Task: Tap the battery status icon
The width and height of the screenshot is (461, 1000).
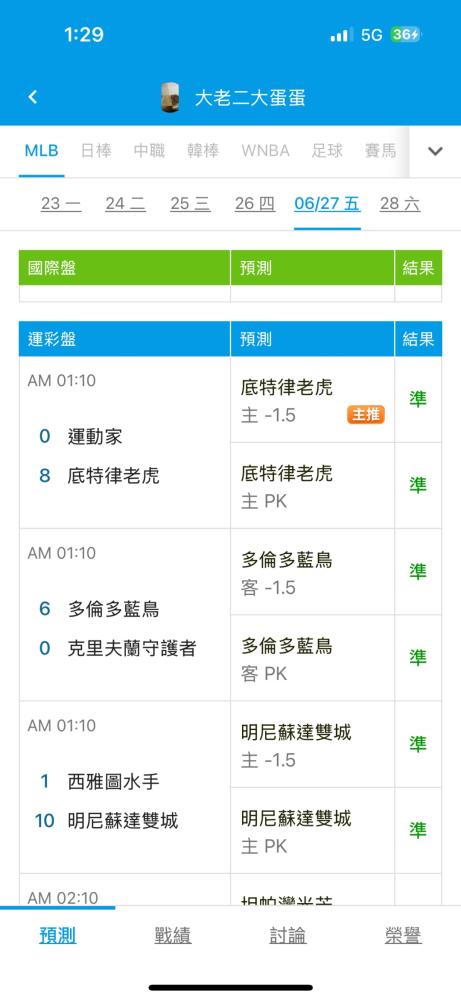Action: pyautogui.click(x=406, y=34)
